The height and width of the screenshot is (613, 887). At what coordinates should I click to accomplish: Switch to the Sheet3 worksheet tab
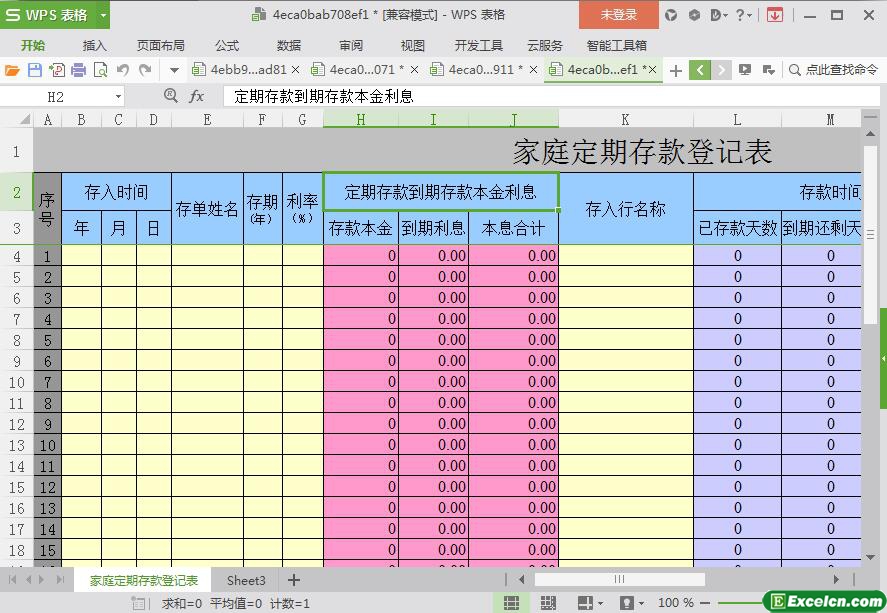[x=246, y=580]
